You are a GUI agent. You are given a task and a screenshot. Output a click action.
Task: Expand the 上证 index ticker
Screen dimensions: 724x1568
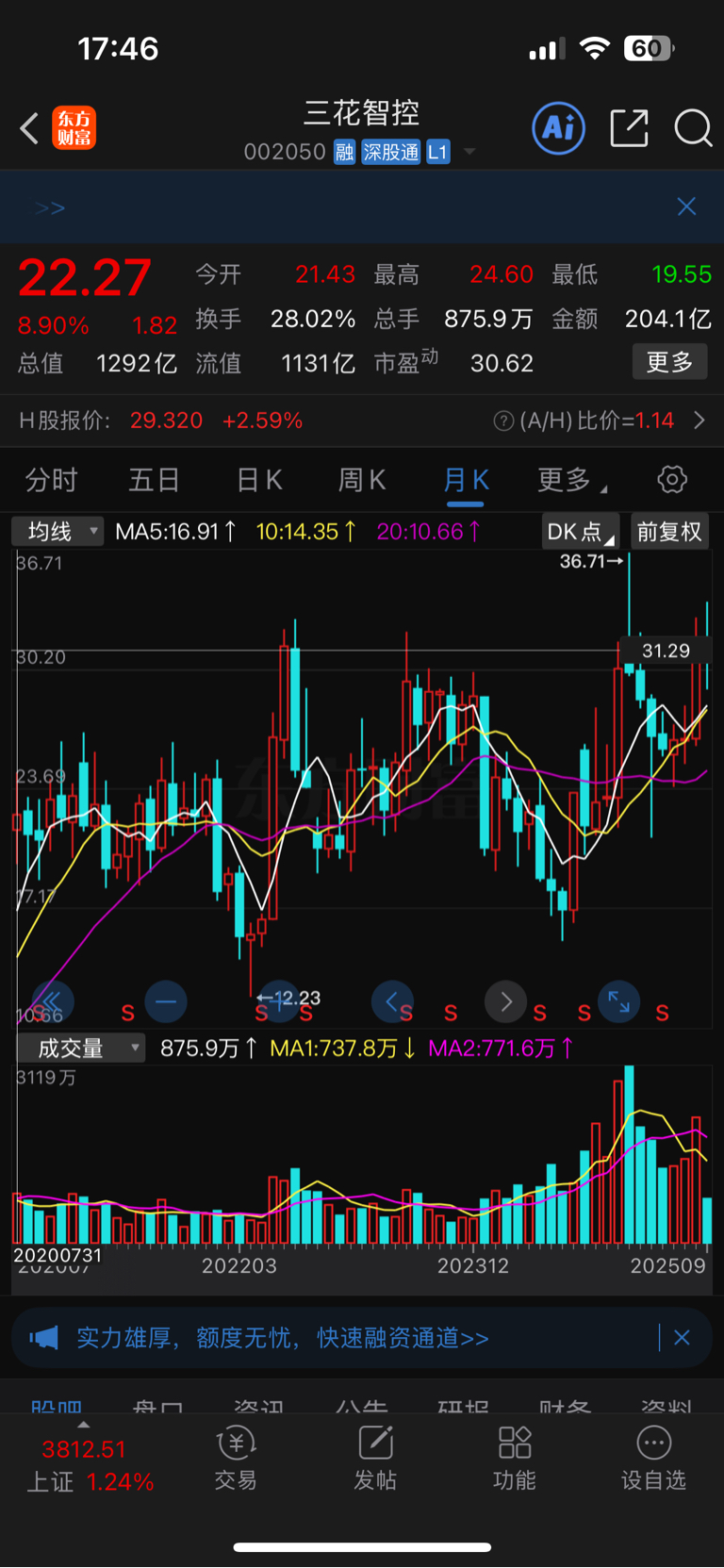coord(85,1426)
